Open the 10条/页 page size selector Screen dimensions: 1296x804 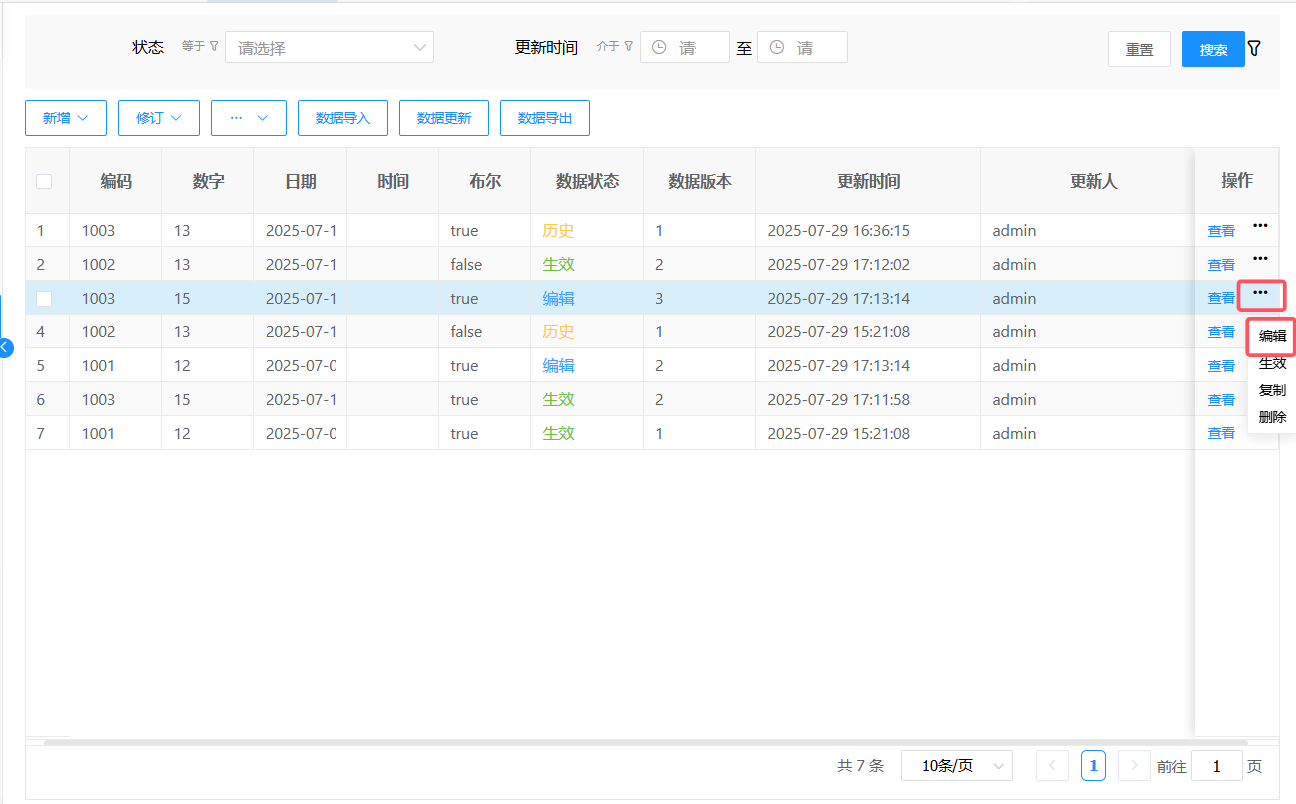coord(956,766)
